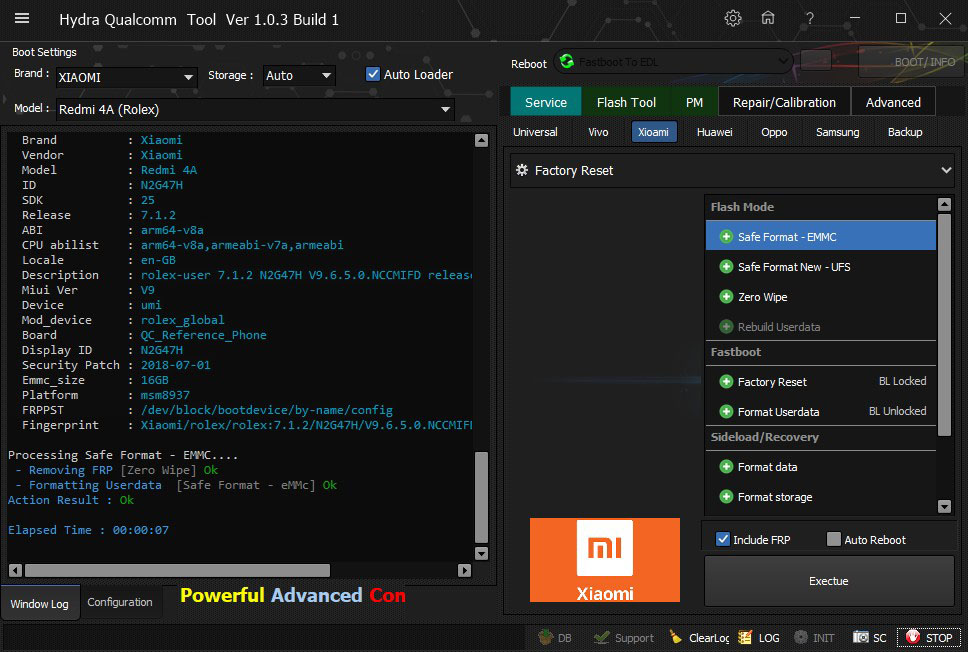This screenshot has height=652, width=968.
Task: Click the LOG file icon
Action: (x=745, y=637)
